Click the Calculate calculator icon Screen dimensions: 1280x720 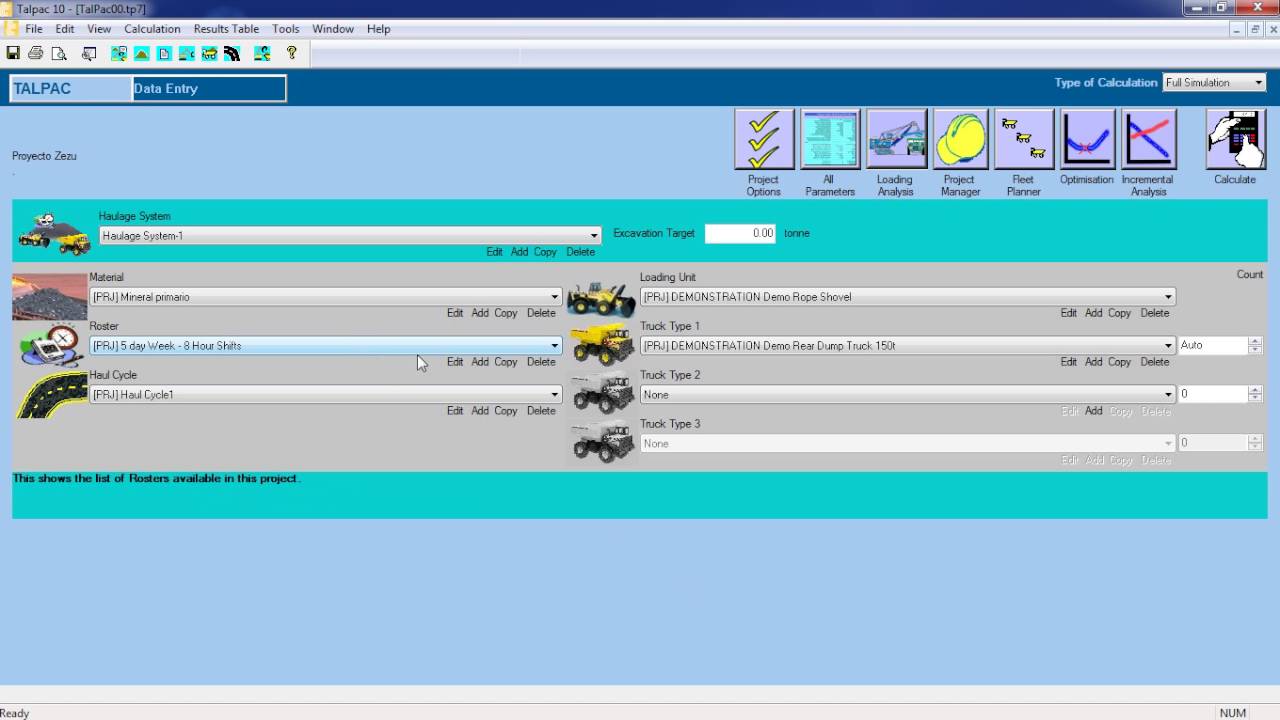(x=1236, y=139)
